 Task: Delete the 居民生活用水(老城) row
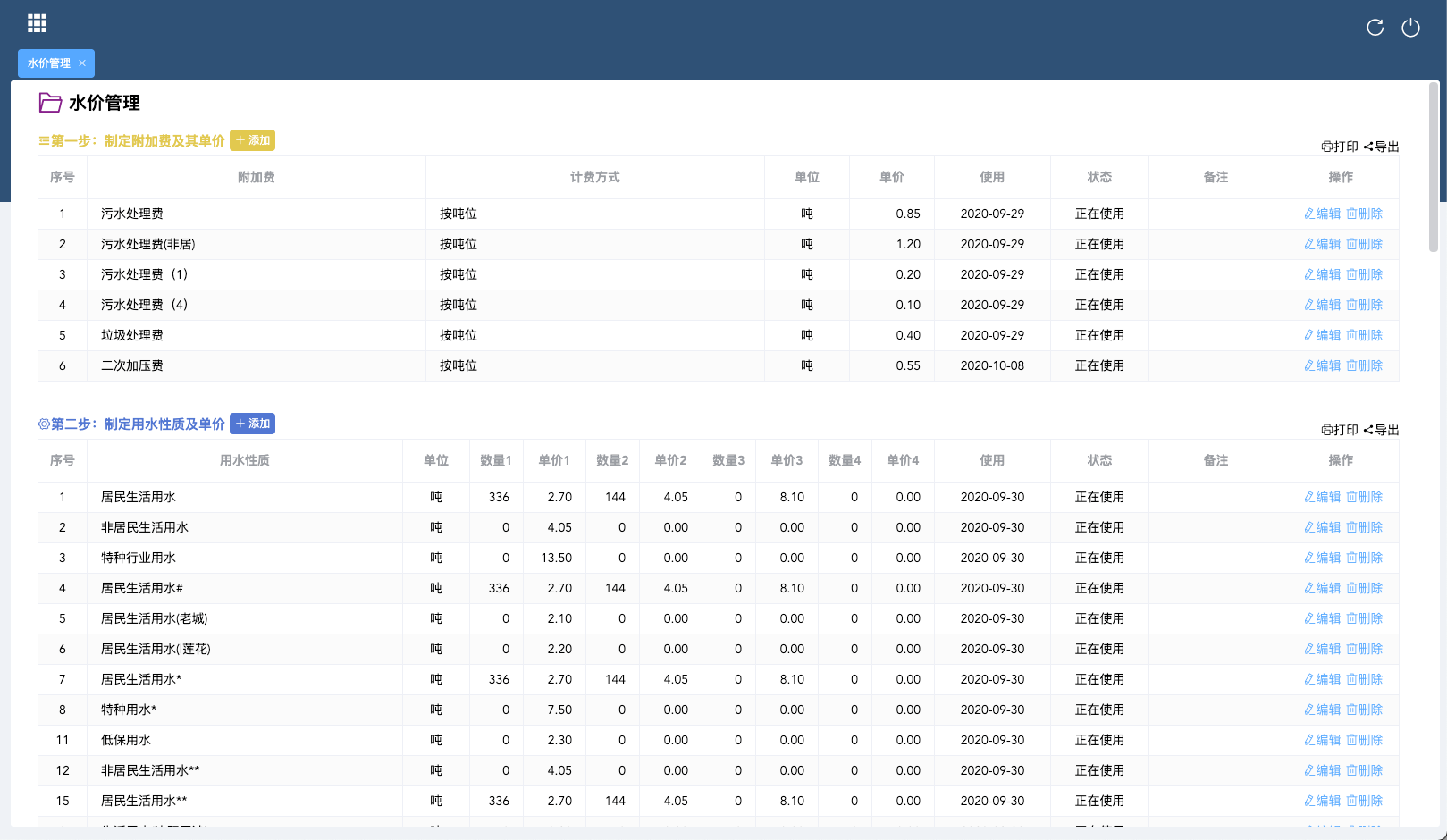point(1365,618)
